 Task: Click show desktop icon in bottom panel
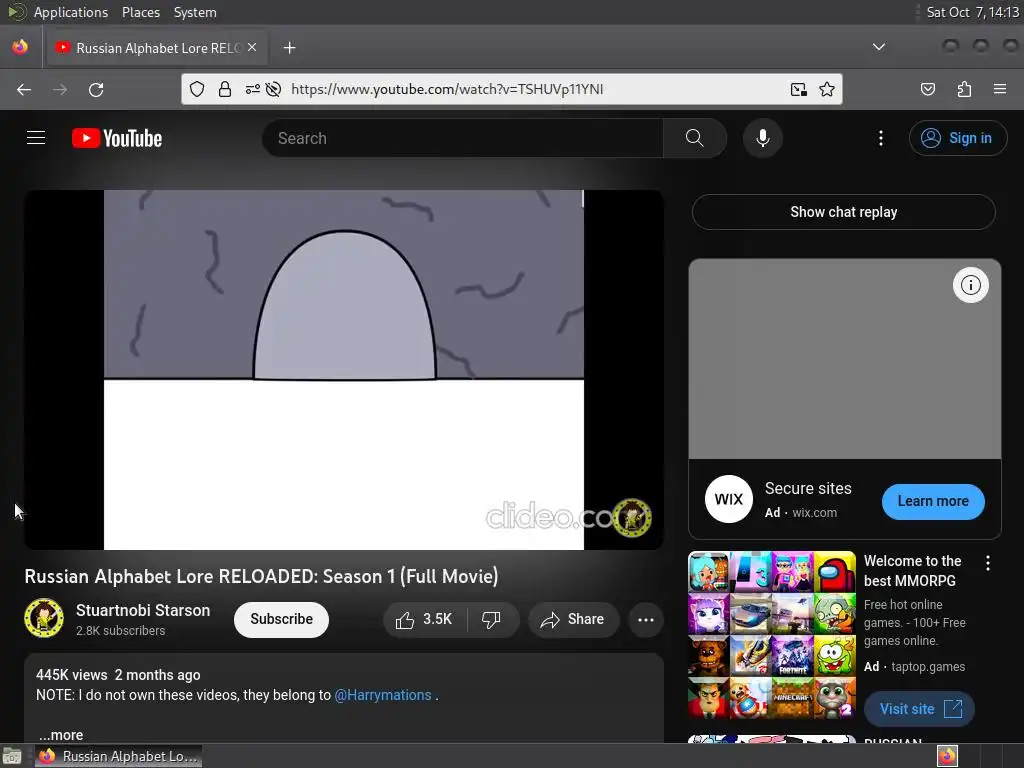point(12,756)
